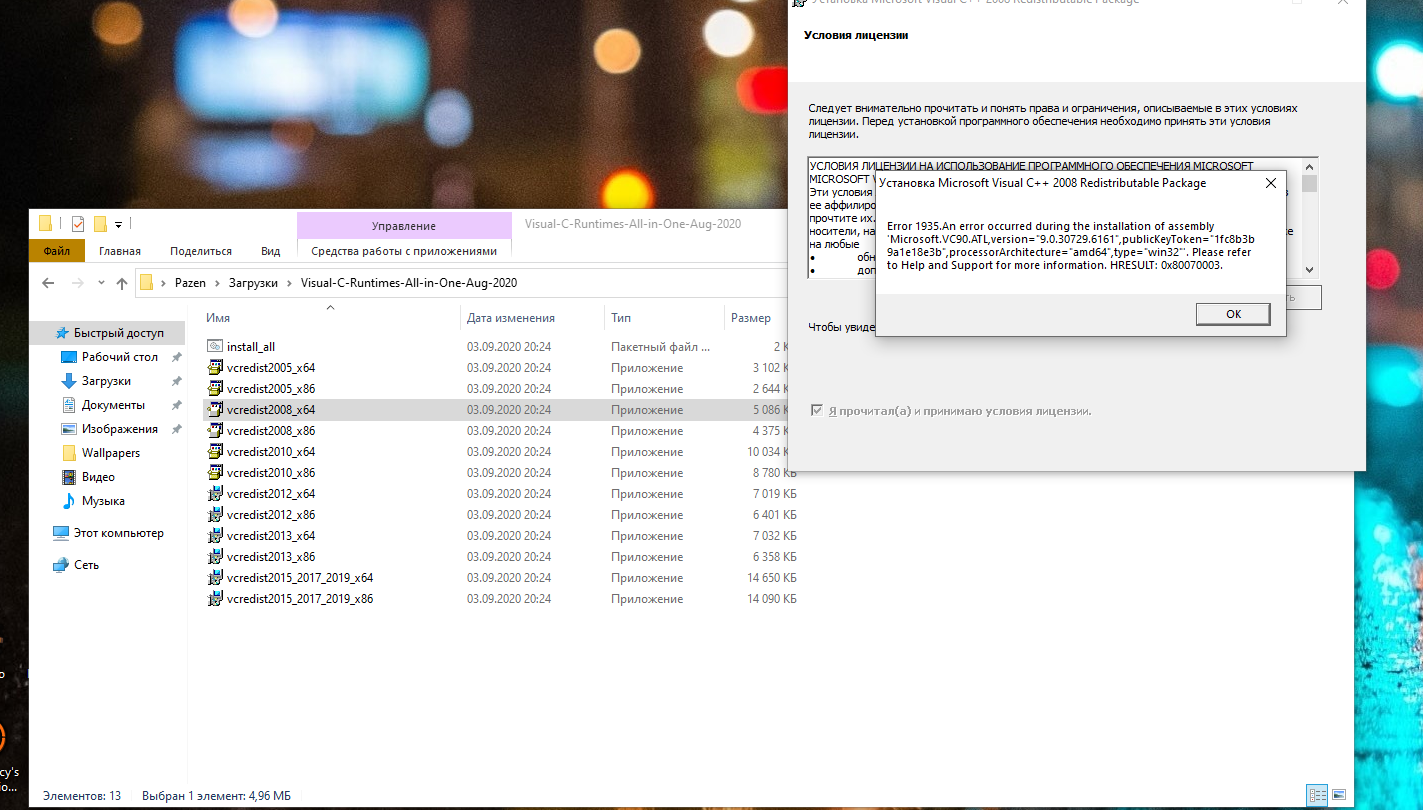Select Быстрый доступ in navigation pane
1423x810 pixels.
(109, 333)
